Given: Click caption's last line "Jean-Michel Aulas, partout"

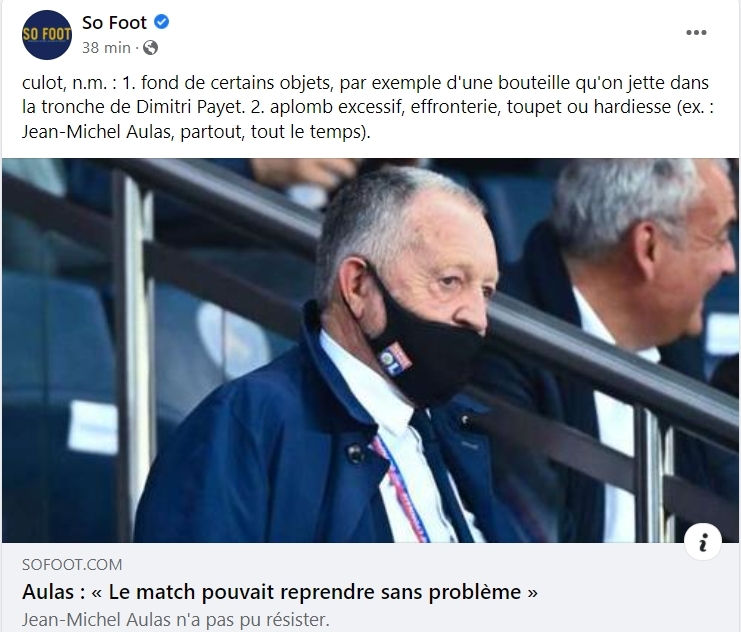Looking at the screenshot, I should [196, 131].
